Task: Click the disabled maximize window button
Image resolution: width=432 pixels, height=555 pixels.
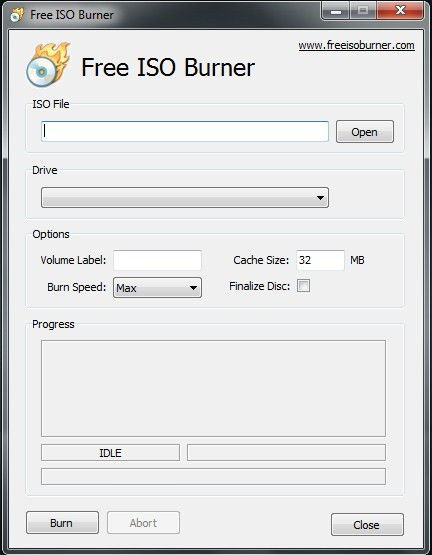Action: 363,11
